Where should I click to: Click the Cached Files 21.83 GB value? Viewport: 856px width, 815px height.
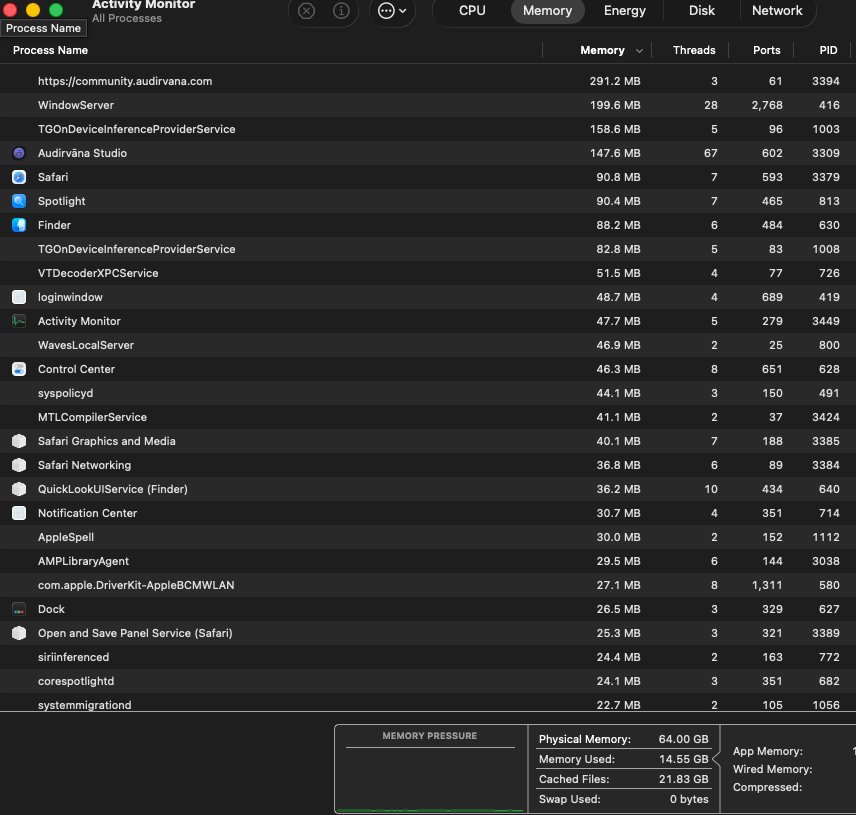point(683,779)
